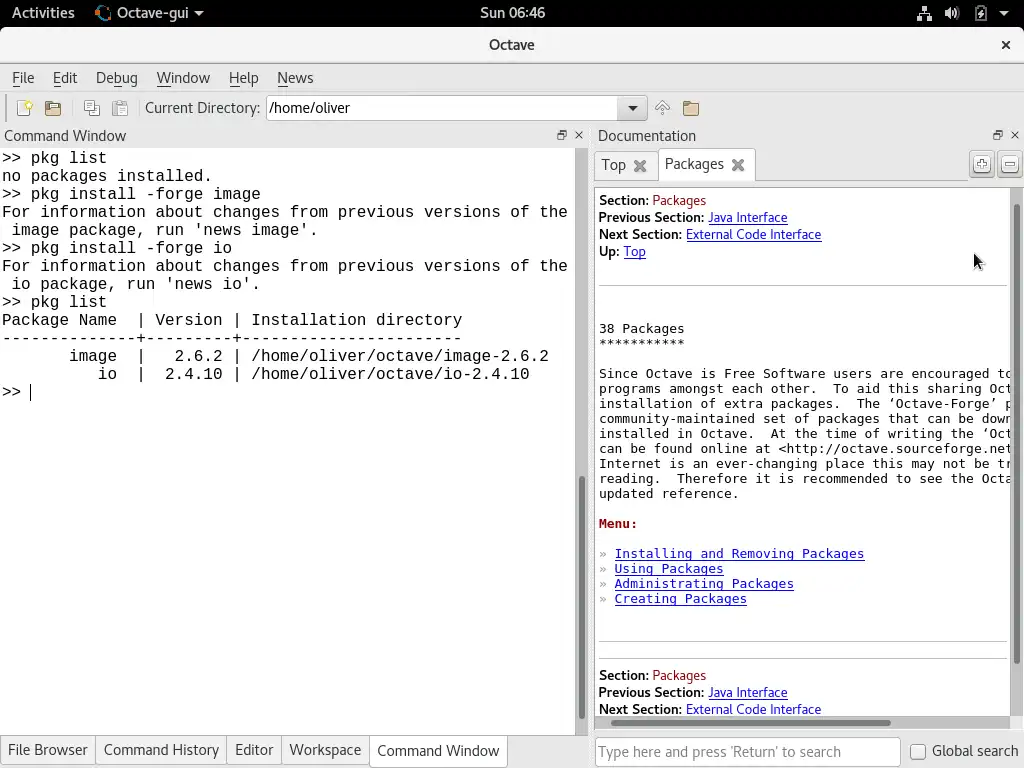Zoom out documentation with minus button
Viewport: 1024px width, 768px height.
pos(1010,164)
